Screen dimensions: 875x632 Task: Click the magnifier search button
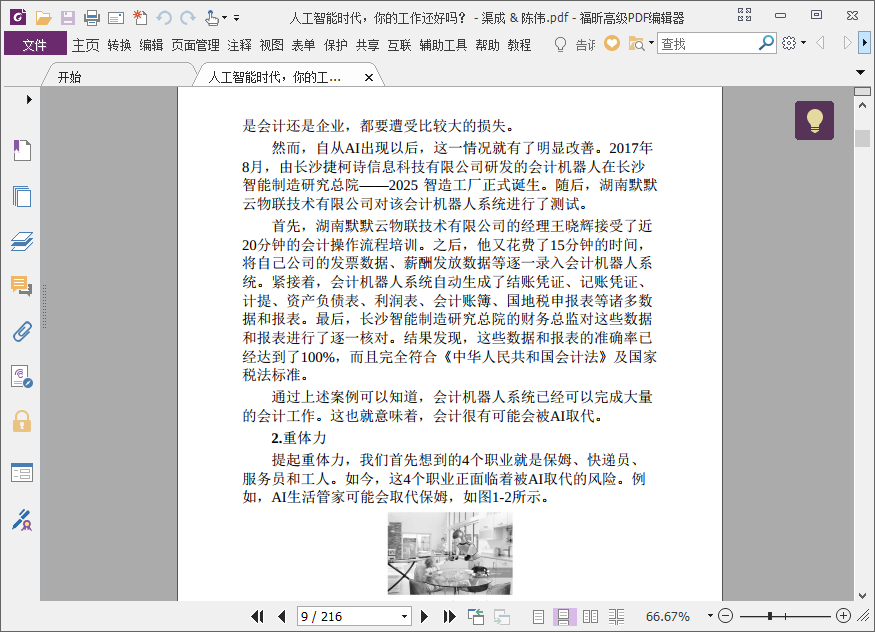pos(766,42)
